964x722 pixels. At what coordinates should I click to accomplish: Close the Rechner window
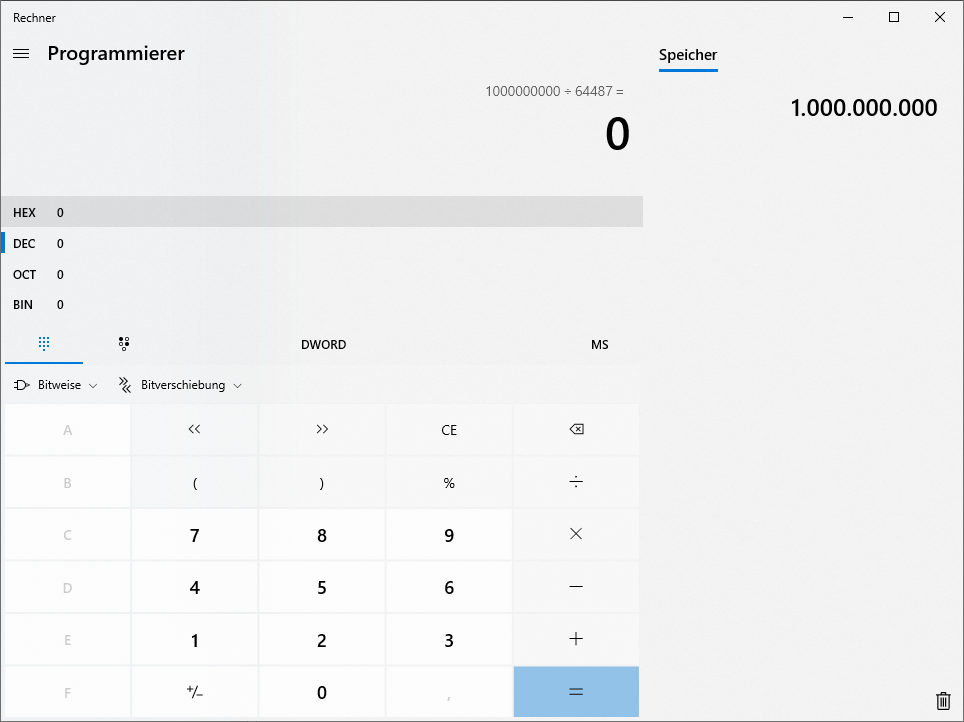tap(940, 17)
